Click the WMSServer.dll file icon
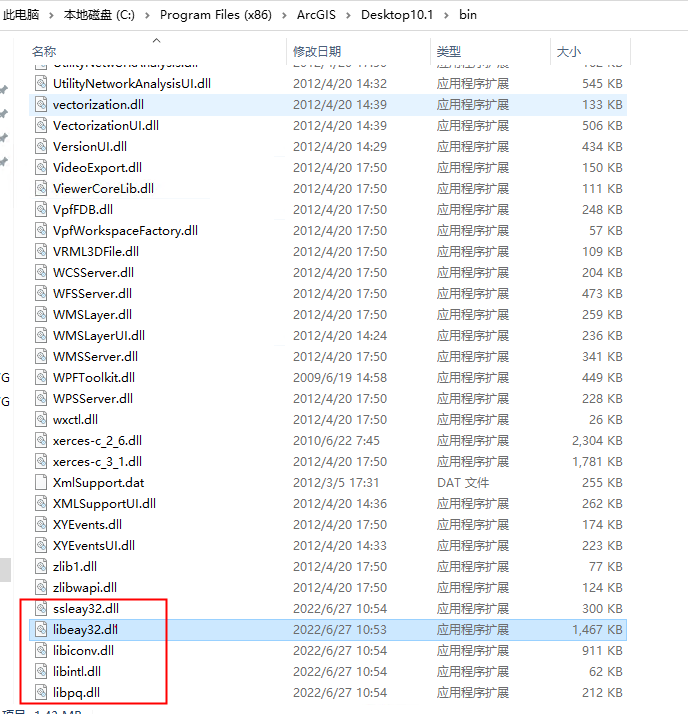Image resolution: width=688 pixels, height=714 pixels. [x=41, y=357]
